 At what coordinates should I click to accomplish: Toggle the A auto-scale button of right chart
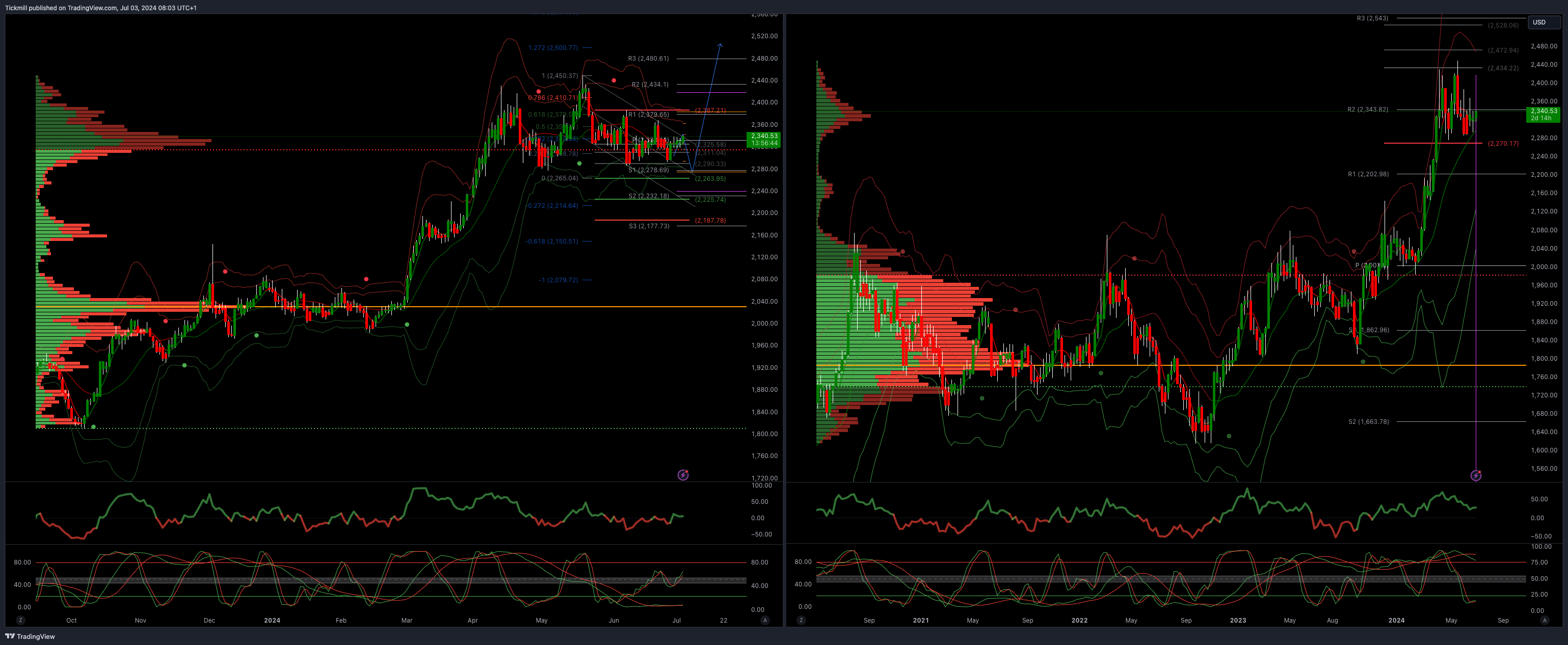pyautogui.click(x=1544, y=620)
